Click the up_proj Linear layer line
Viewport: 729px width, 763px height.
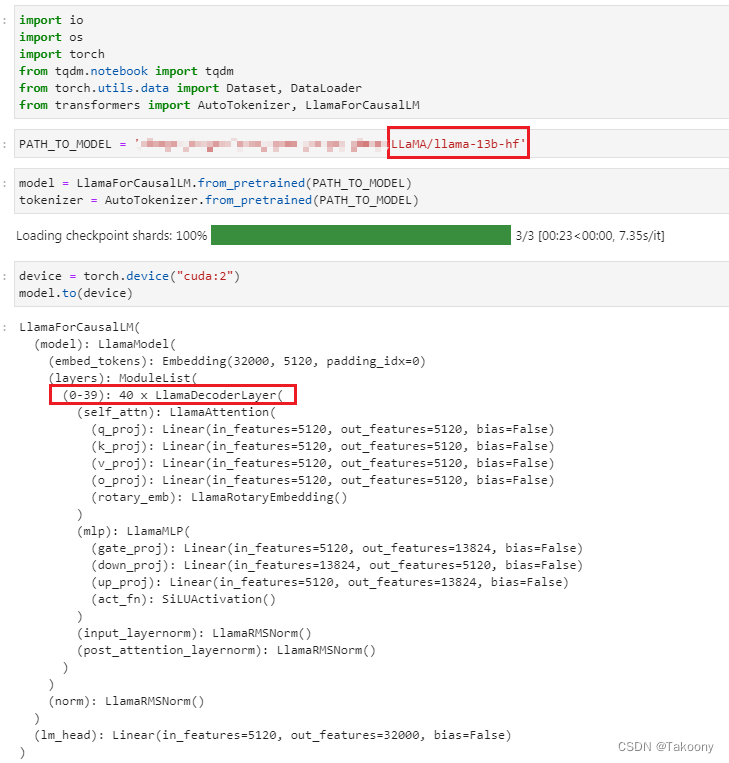click(x=330, y=582)
